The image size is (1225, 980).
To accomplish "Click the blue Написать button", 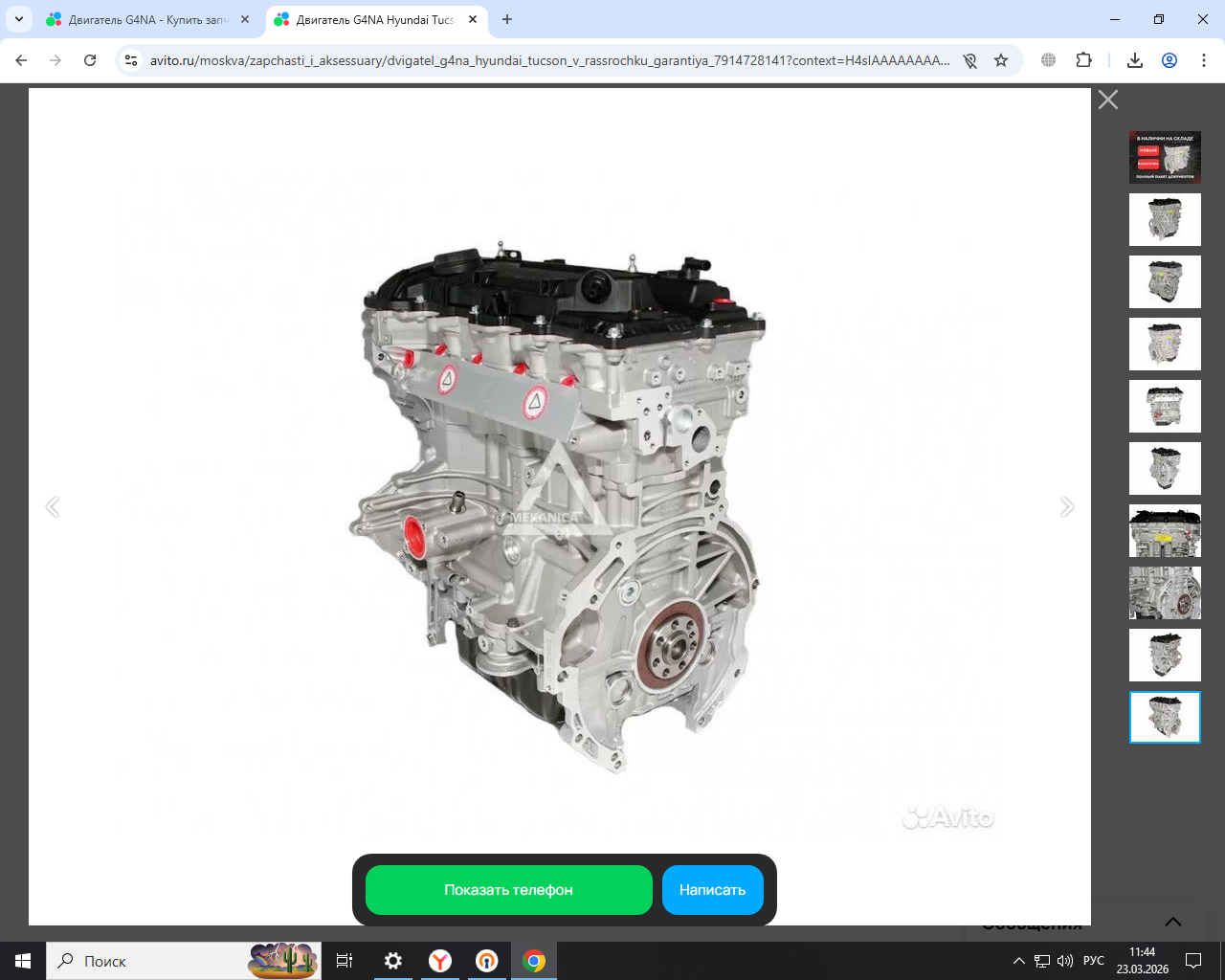I will pyautogui.click(x=712, y=890).
